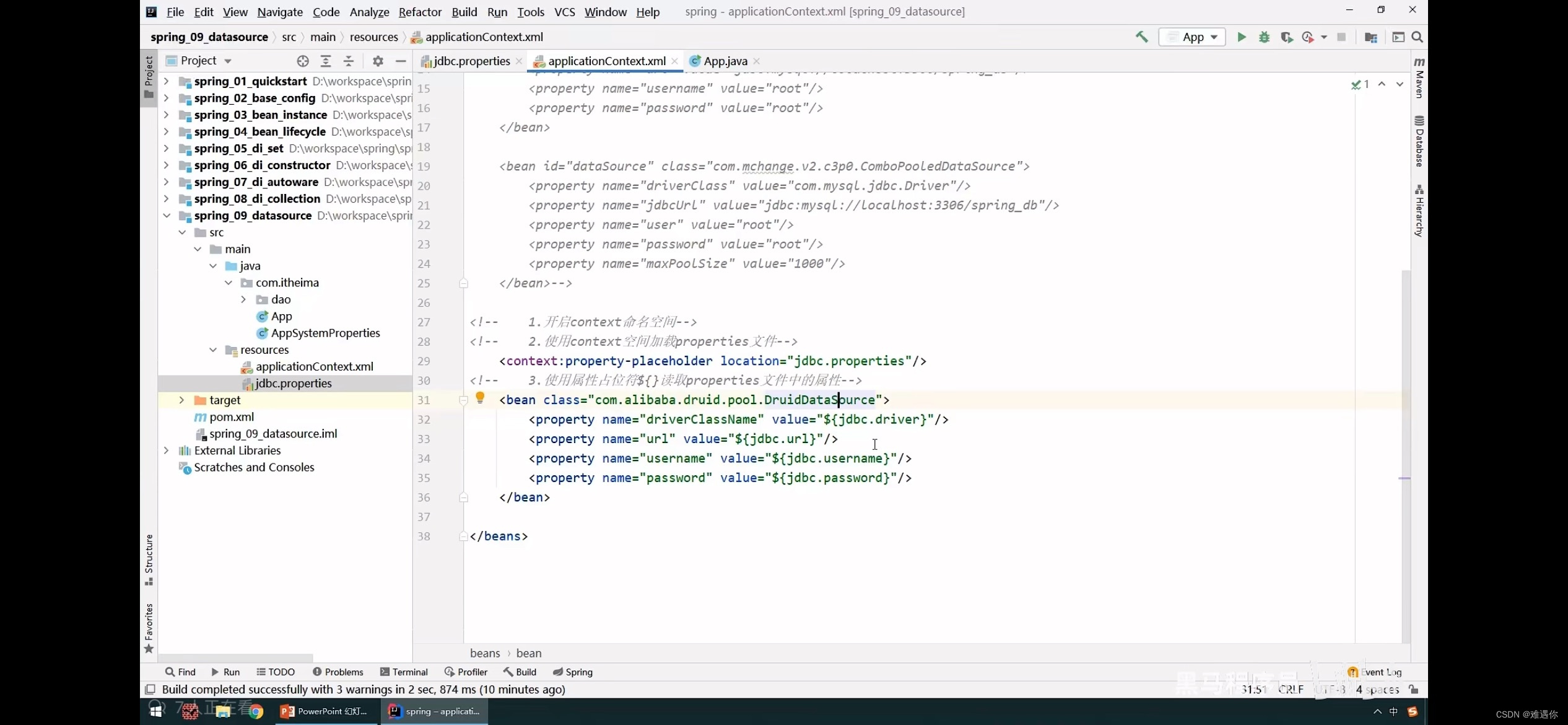Click the Expand All icon in the Project panel
This screenshot has height=725, width=1568.
pos(326,61)
